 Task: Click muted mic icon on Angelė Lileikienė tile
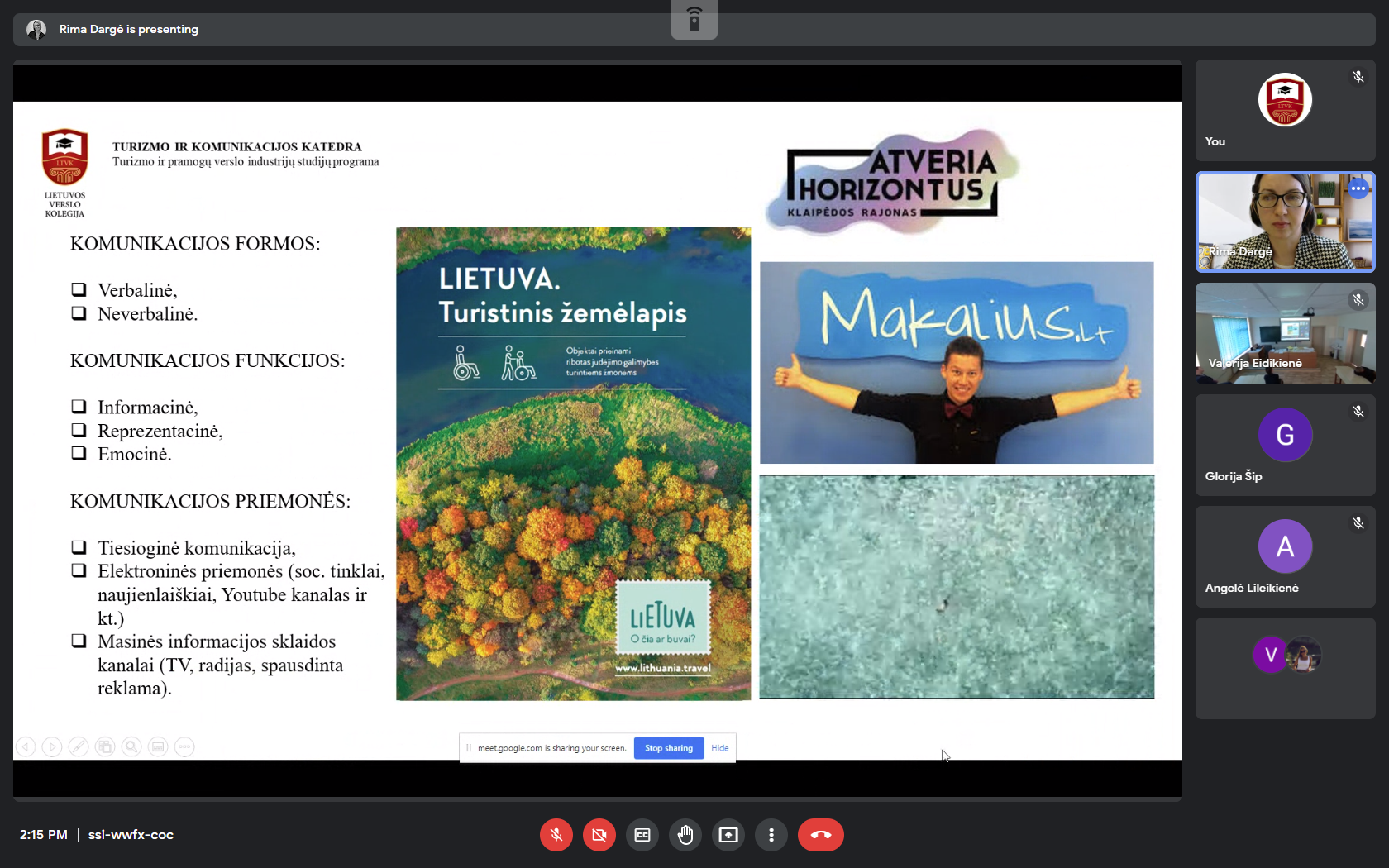1358,523
